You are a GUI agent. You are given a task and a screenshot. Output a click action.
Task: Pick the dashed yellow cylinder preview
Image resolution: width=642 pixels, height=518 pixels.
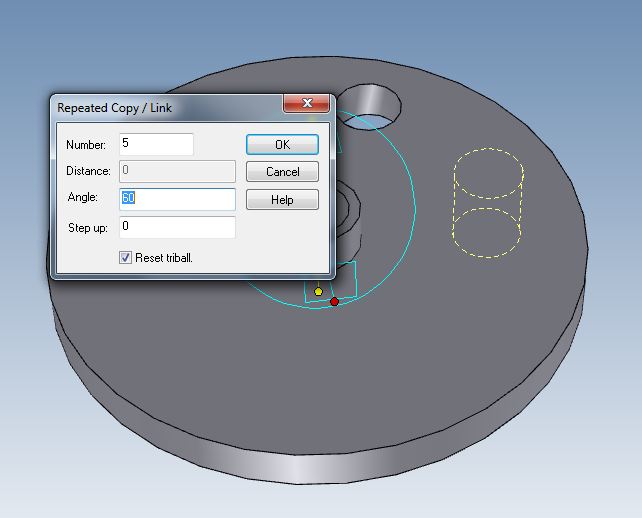pos(488,200)
